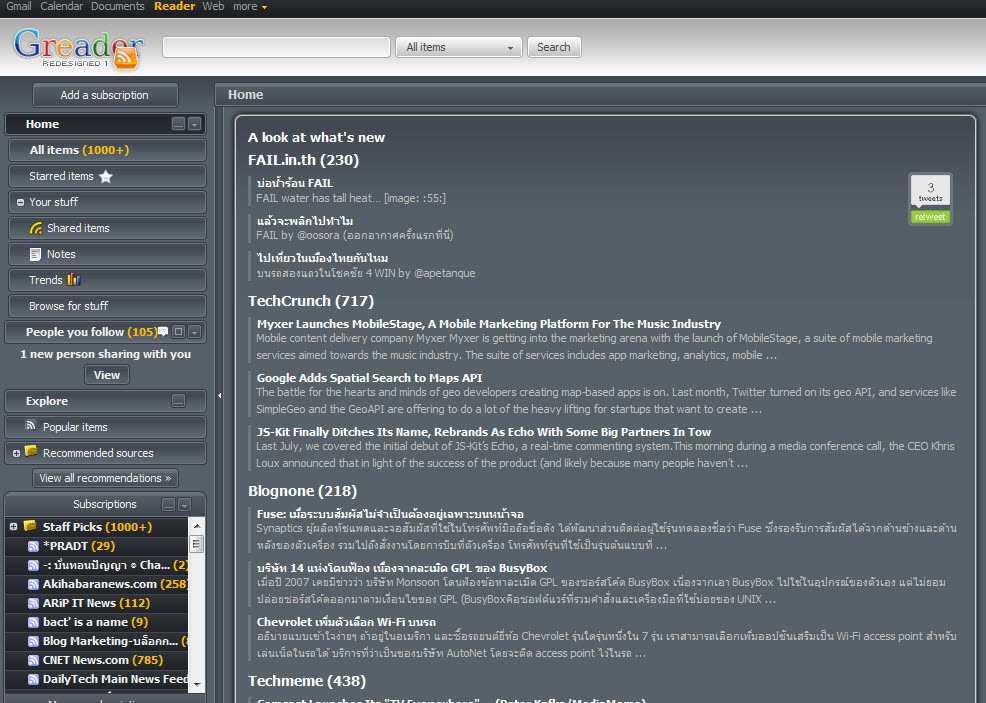Click the feed icon for CNET News.com
Image resolution: width=986 pixels, height=703 pixels.
(x=33, y=660)
